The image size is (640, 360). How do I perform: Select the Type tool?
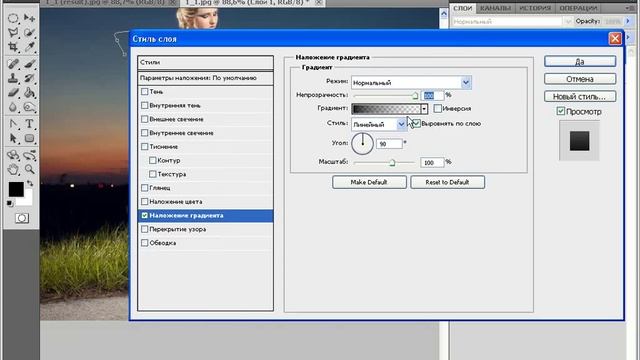(29, 124)
